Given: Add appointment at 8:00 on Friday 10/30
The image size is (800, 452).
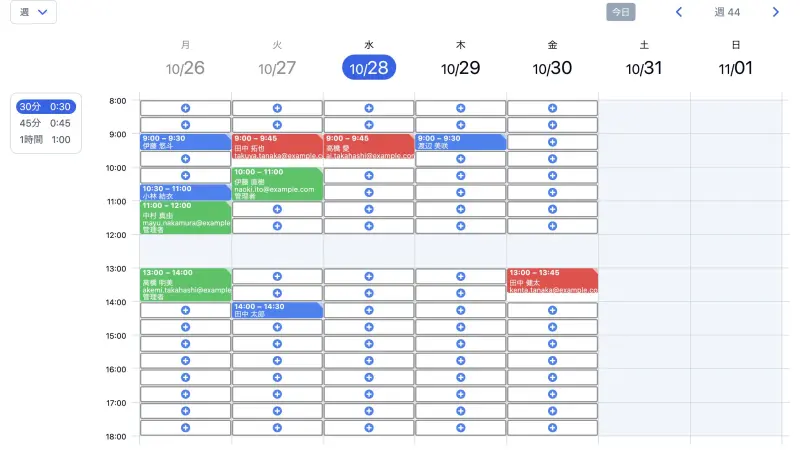Looking at the screenshot, I should 552,108.
